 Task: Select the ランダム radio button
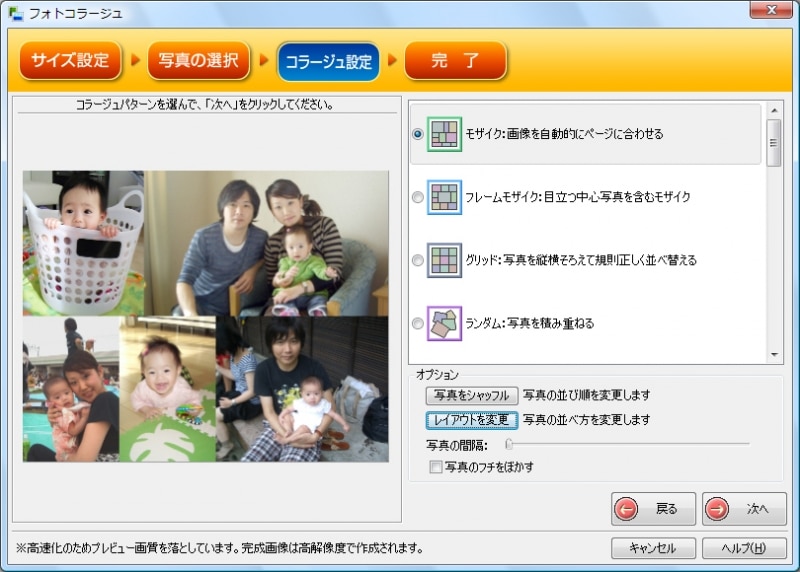tap(417, 324)
